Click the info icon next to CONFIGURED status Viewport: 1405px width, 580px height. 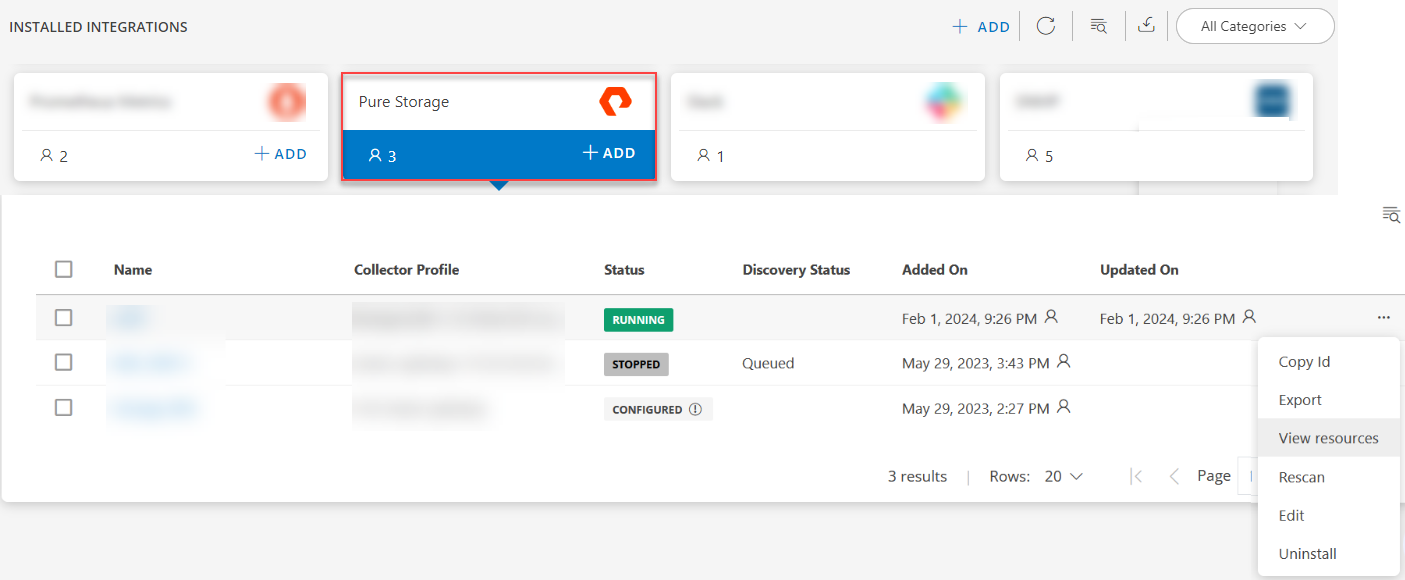tap(695, 409)
